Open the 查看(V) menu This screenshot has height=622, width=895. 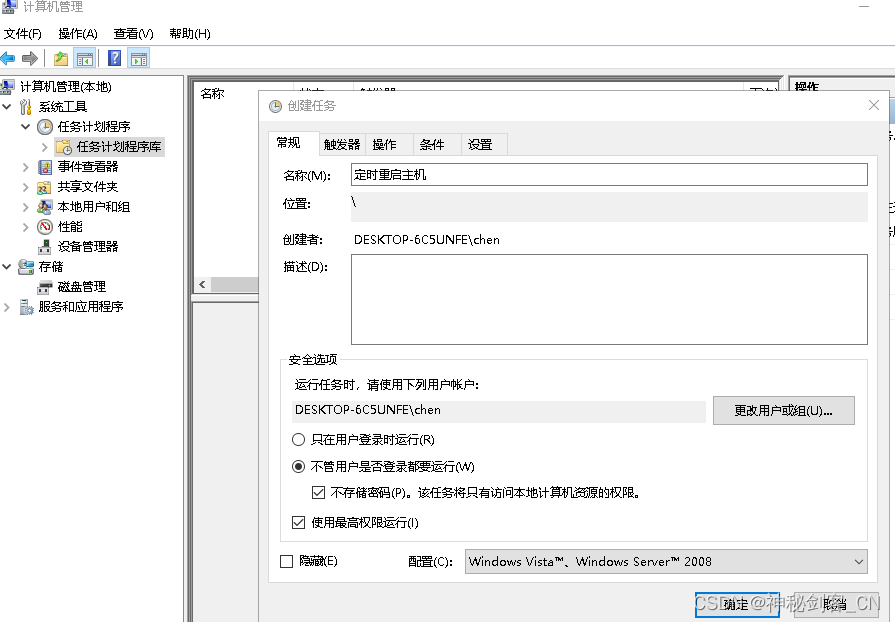tap(133, 34)
